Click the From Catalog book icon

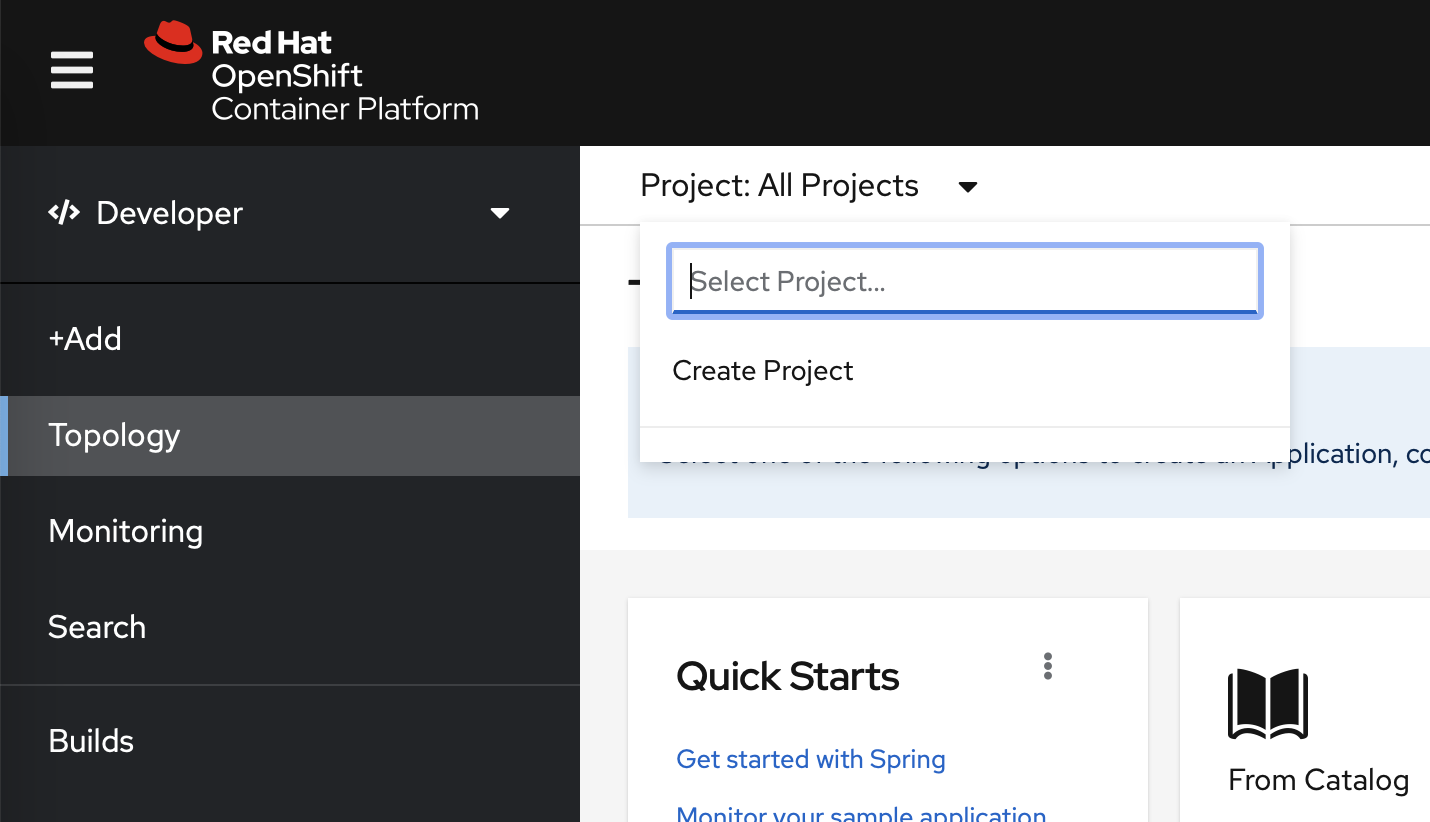point(1268,705)
